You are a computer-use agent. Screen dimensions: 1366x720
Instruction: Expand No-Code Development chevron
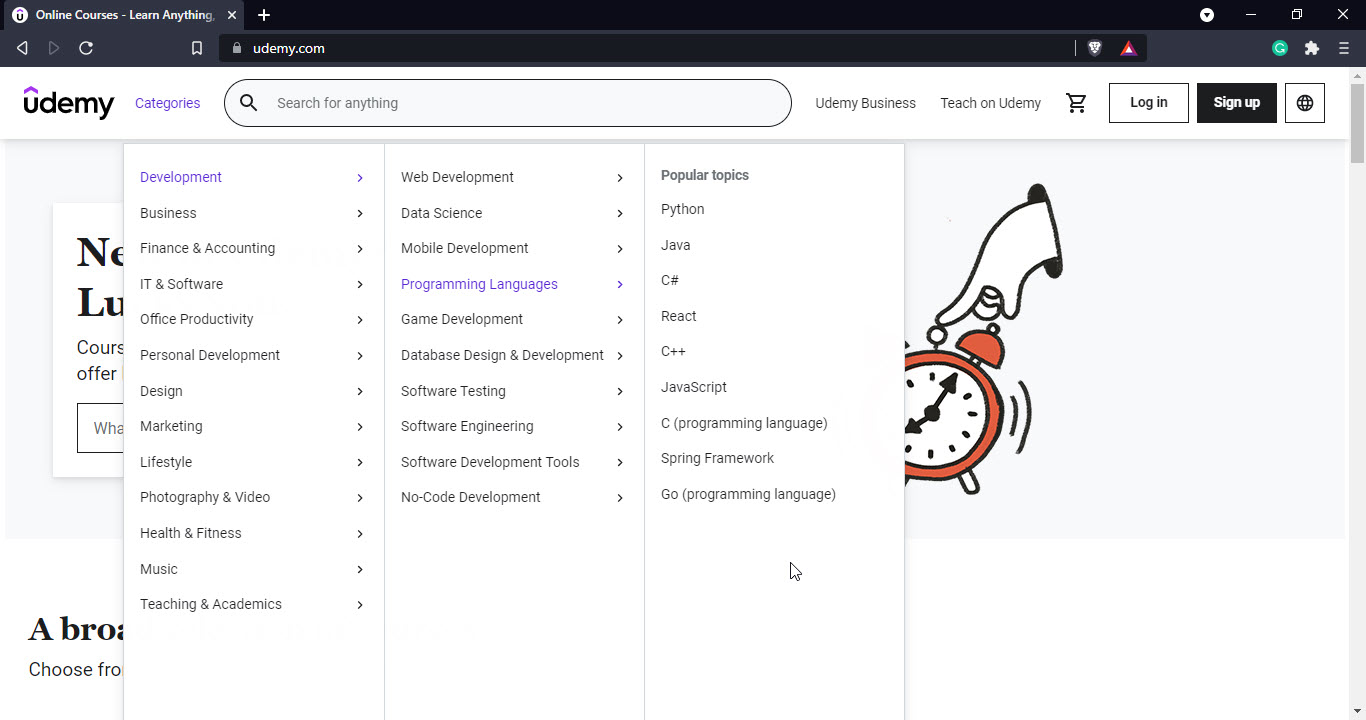[x=620, y=498]
